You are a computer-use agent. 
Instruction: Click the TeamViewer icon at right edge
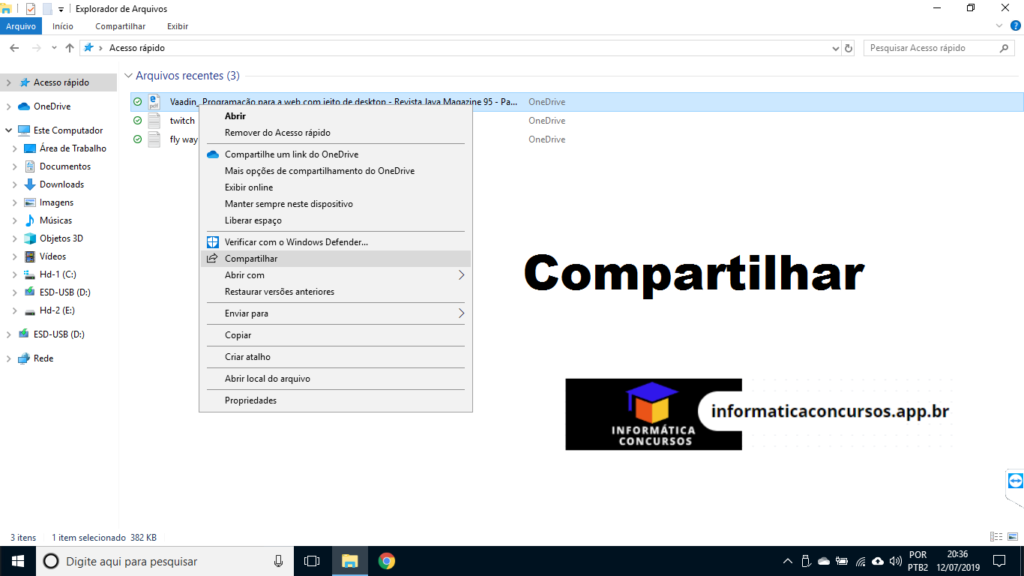click(x=1014, y=482)
